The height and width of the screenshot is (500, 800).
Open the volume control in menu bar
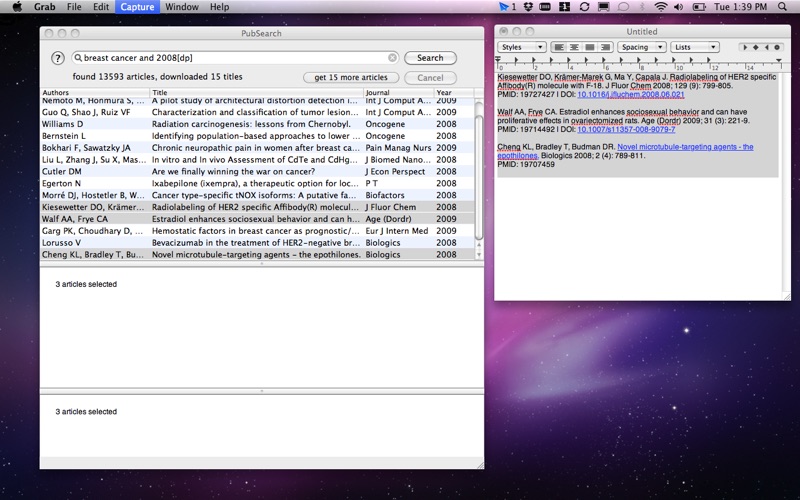pyautogui.click(x=679, y=7)
